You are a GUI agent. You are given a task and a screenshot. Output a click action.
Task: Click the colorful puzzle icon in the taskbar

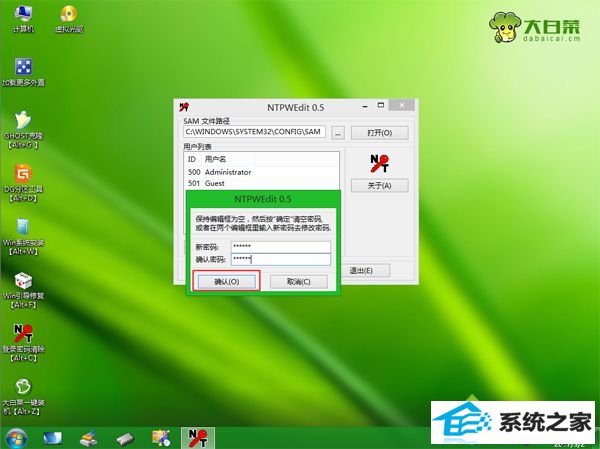[161, 439]
